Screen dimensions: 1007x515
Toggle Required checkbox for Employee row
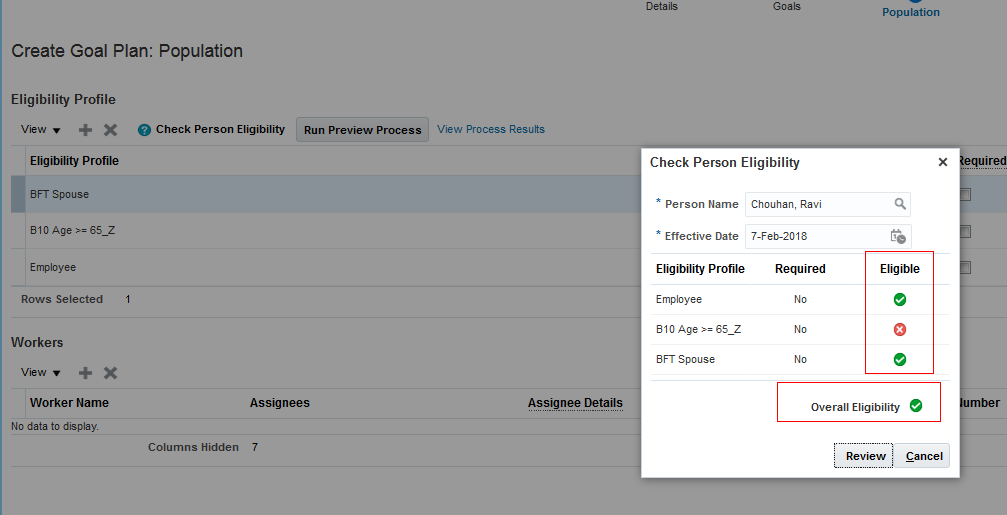tap(965, 267)
